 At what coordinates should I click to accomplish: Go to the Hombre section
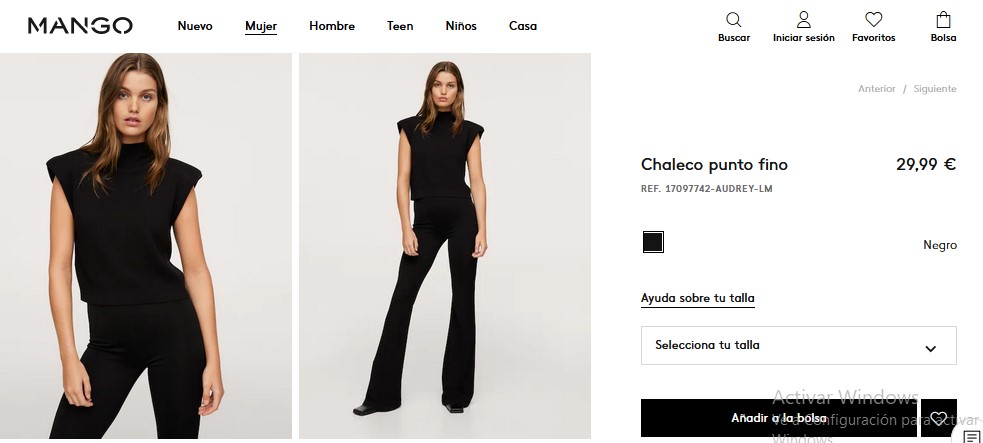point(332,26)
